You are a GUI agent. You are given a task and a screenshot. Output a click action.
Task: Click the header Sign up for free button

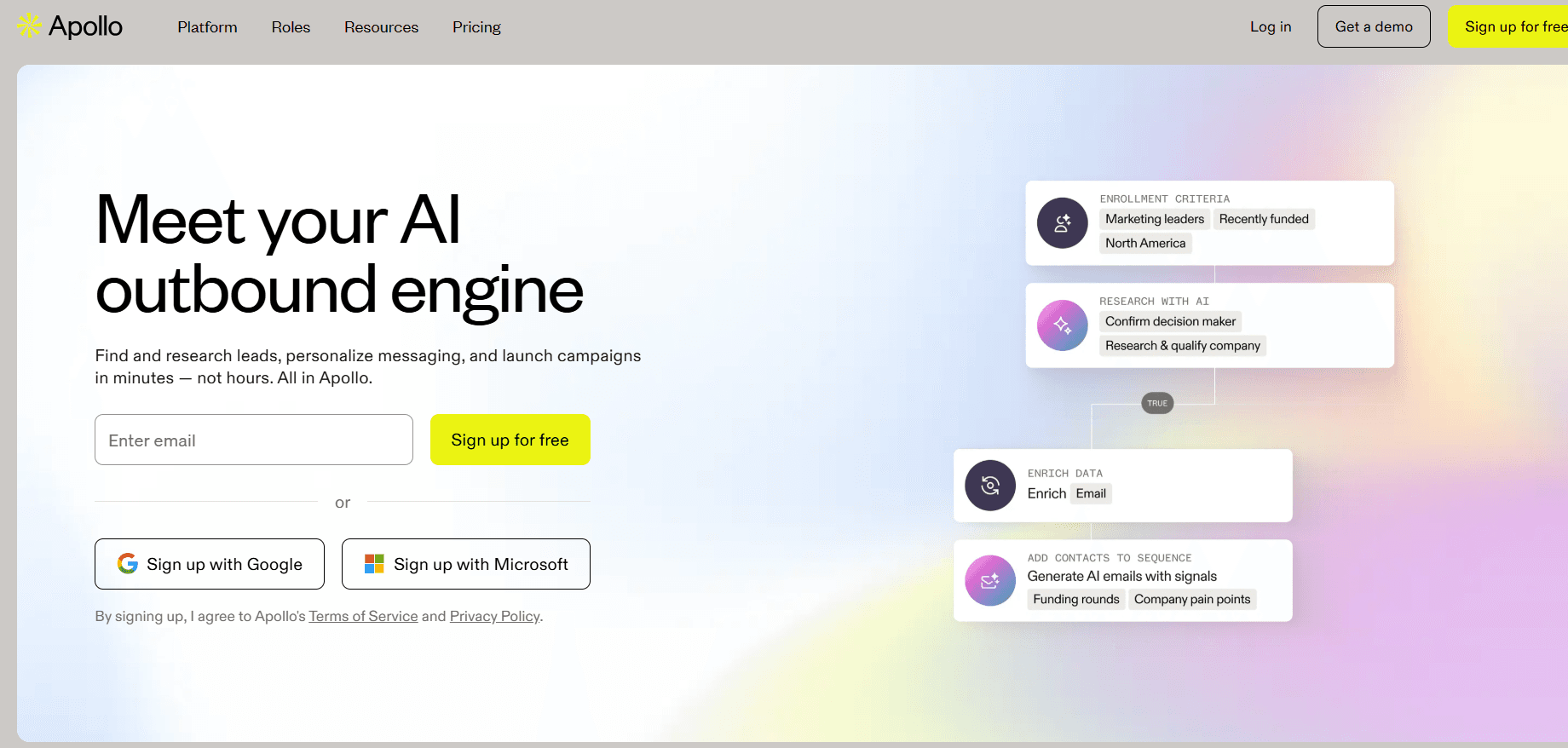click(x=1508, y=26)
